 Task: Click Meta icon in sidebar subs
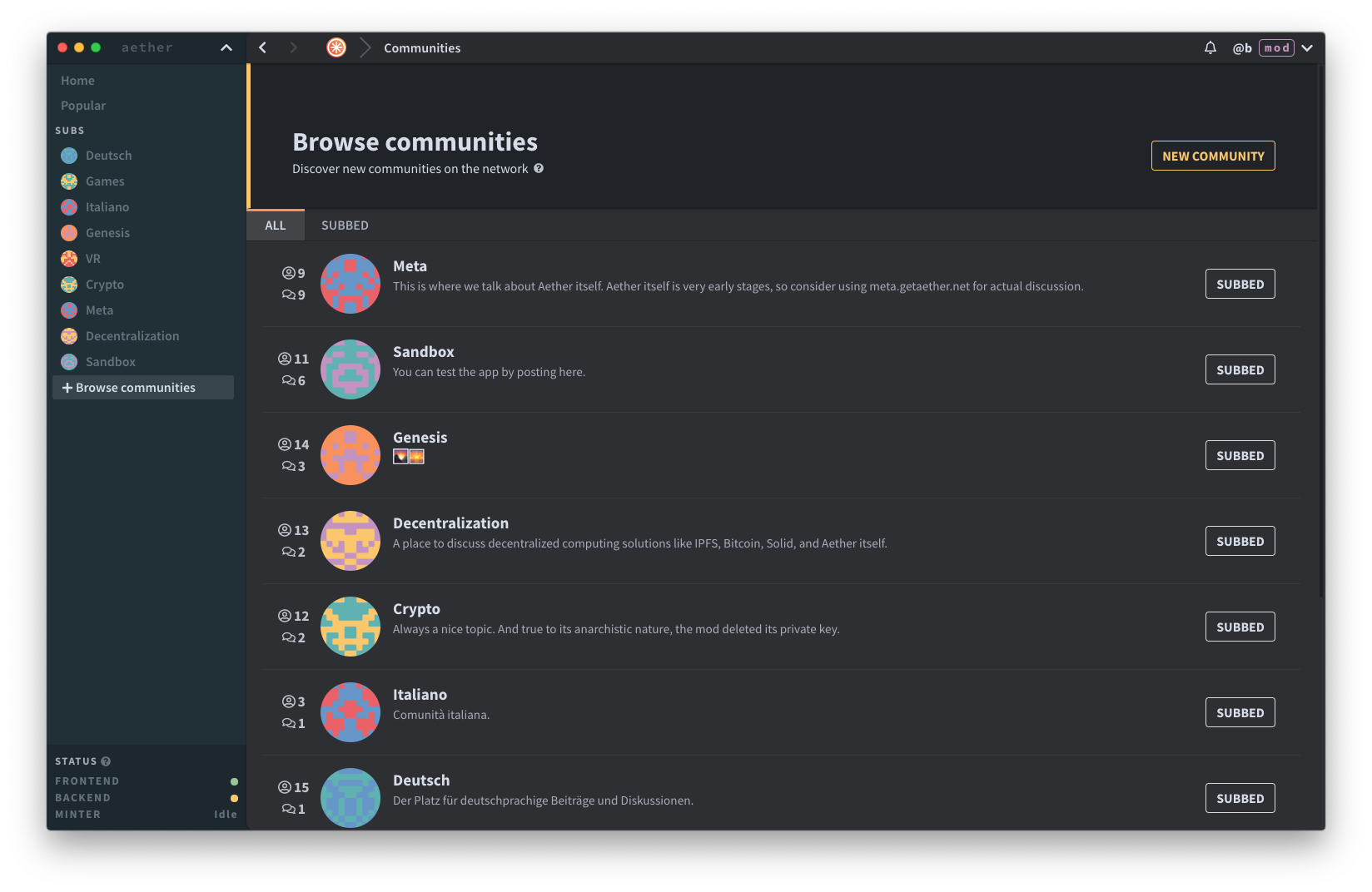[69, 310]
